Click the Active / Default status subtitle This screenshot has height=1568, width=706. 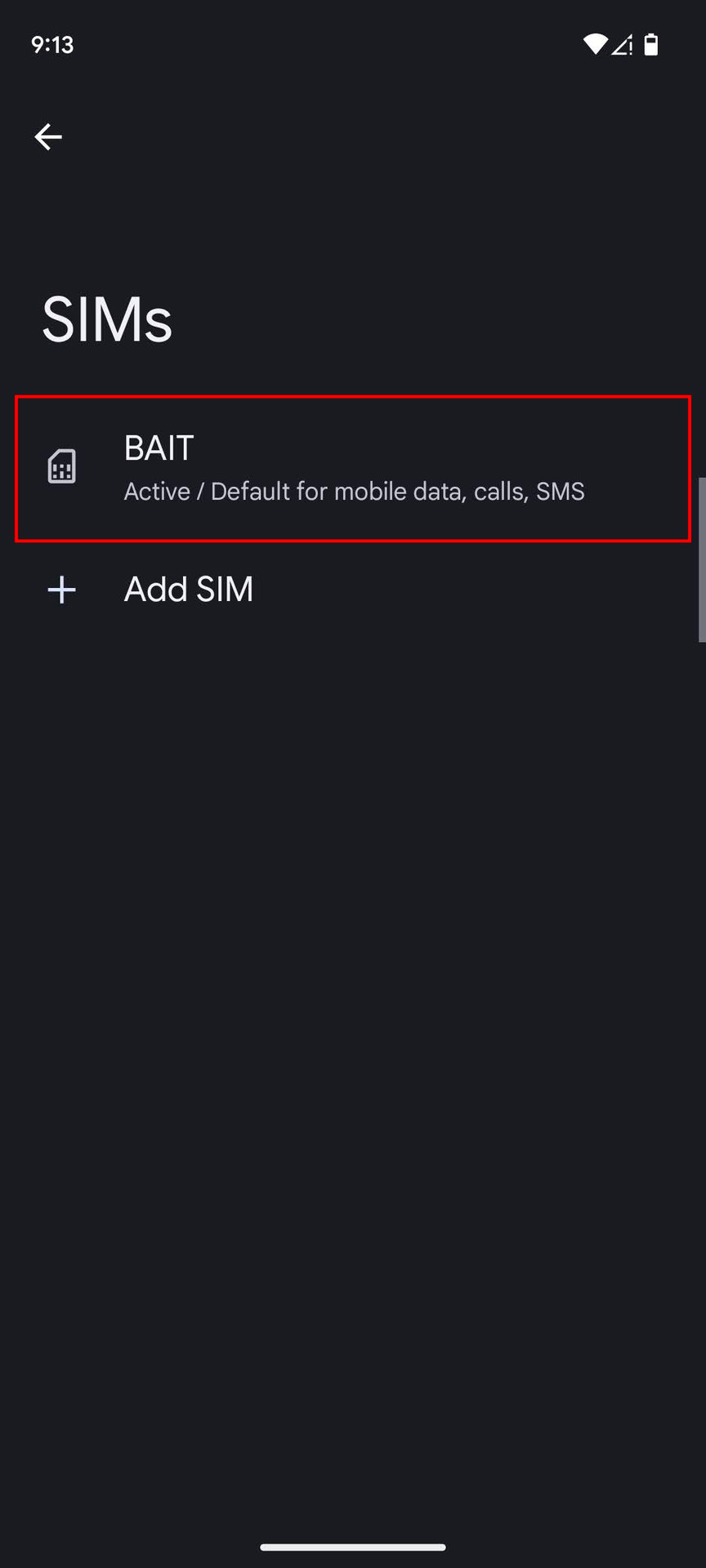[x=354, y=492]
